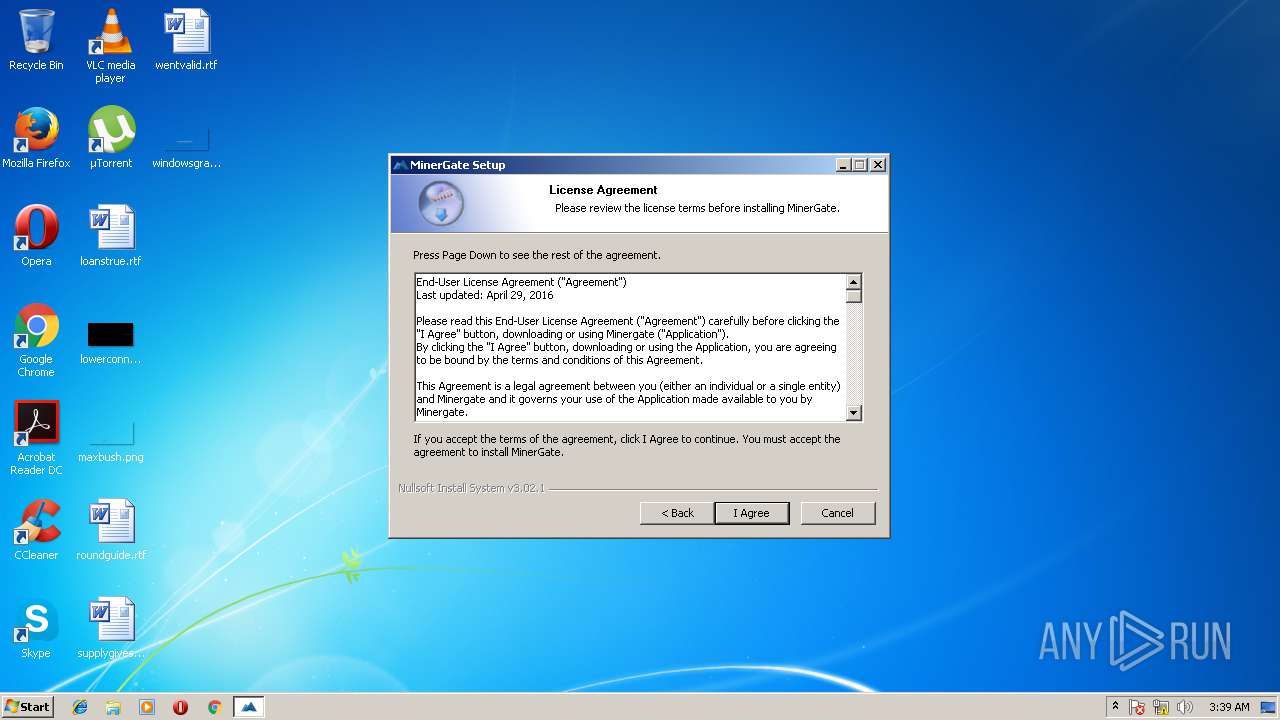Click 'Last updated: April 29, 2016' text

point(485,295)
